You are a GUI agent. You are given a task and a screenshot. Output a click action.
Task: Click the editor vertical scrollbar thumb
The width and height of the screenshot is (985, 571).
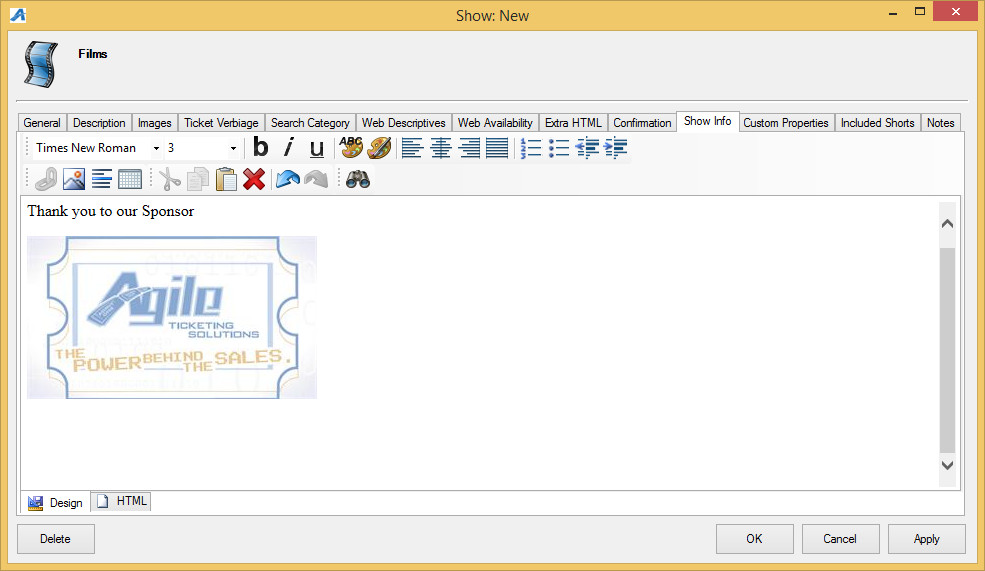tap(947, 350)
